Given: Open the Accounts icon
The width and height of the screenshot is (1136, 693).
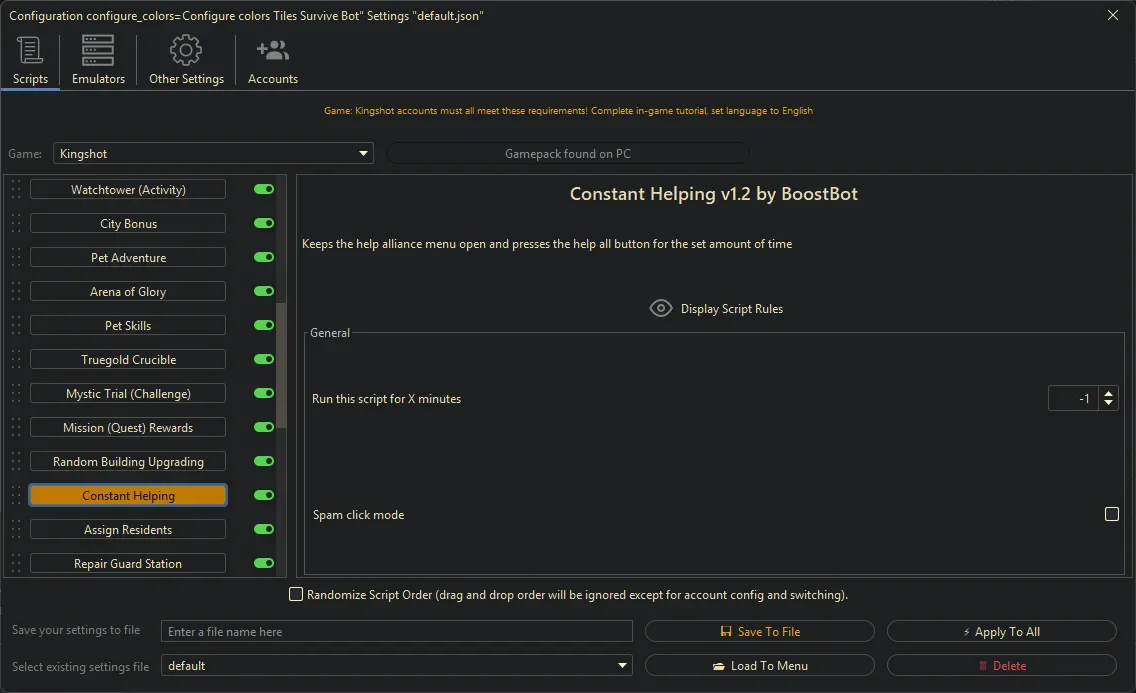Looking at the screenshot, I should pos(272,49).
